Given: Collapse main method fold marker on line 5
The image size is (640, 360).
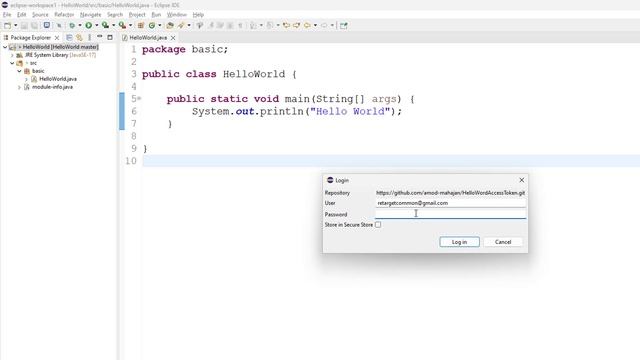Looking at the screenshot, I should click(139, 98).
